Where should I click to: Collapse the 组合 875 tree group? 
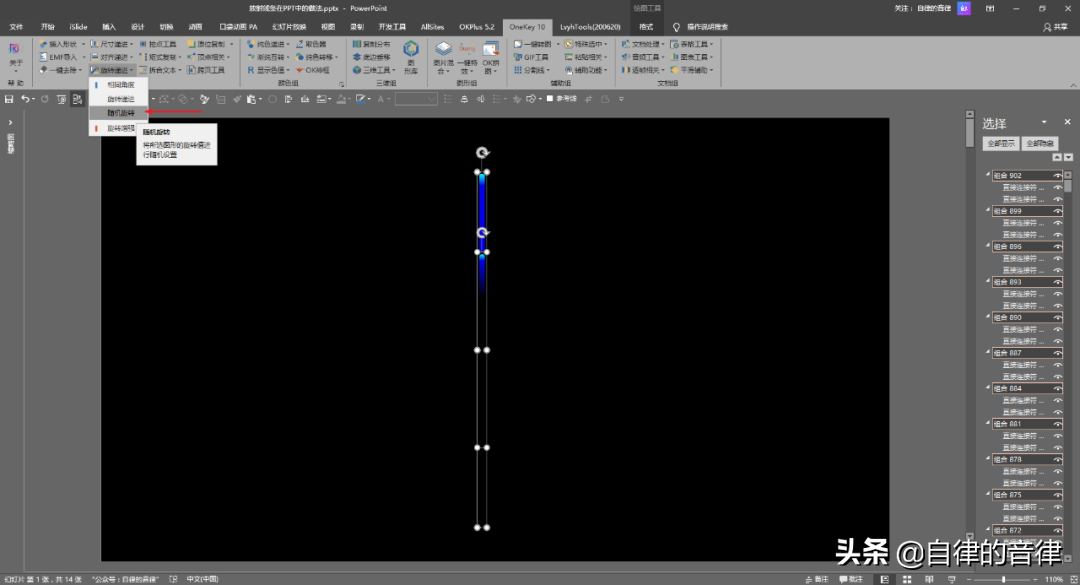(x=988, y=494)
